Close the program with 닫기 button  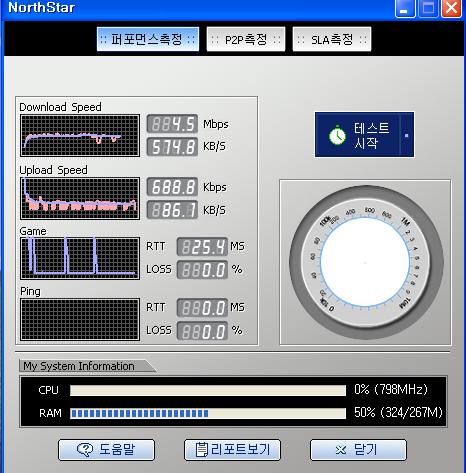358,450
